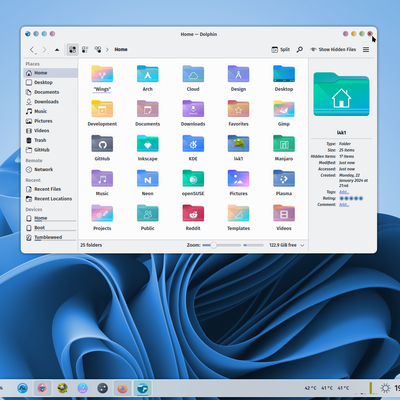Open the Neon folder
Viewport: 400px width, 400px height.
[x=148, y=178]
